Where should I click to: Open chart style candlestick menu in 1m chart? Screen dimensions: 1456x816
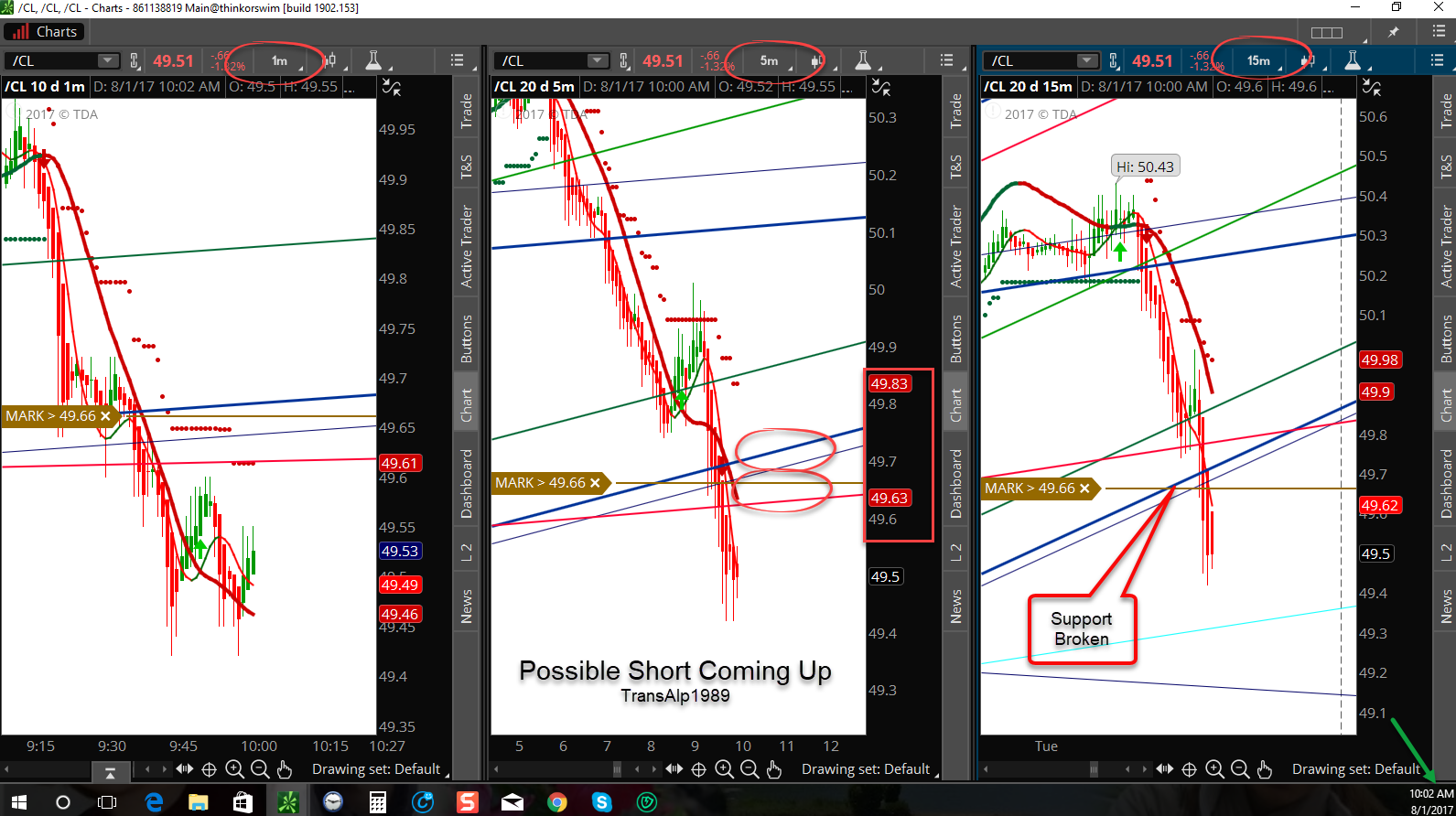tap(329, 60)
